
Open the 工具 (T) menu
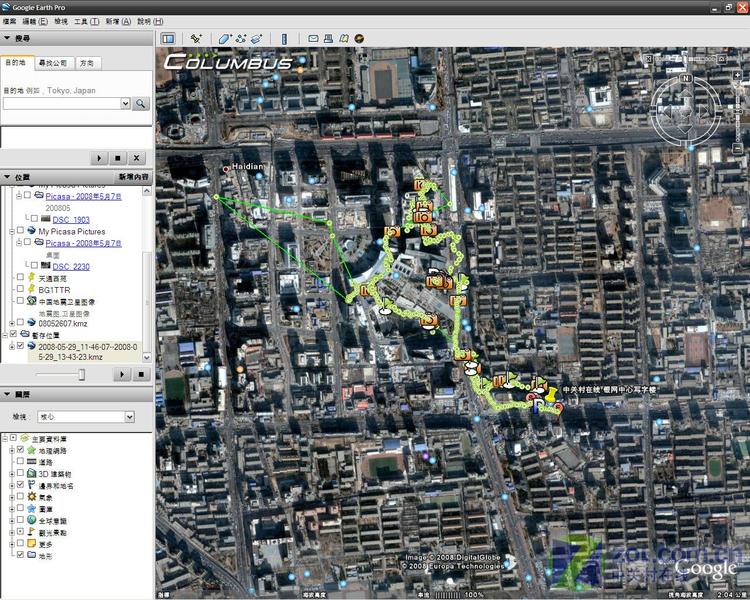(x=87, y=22)
